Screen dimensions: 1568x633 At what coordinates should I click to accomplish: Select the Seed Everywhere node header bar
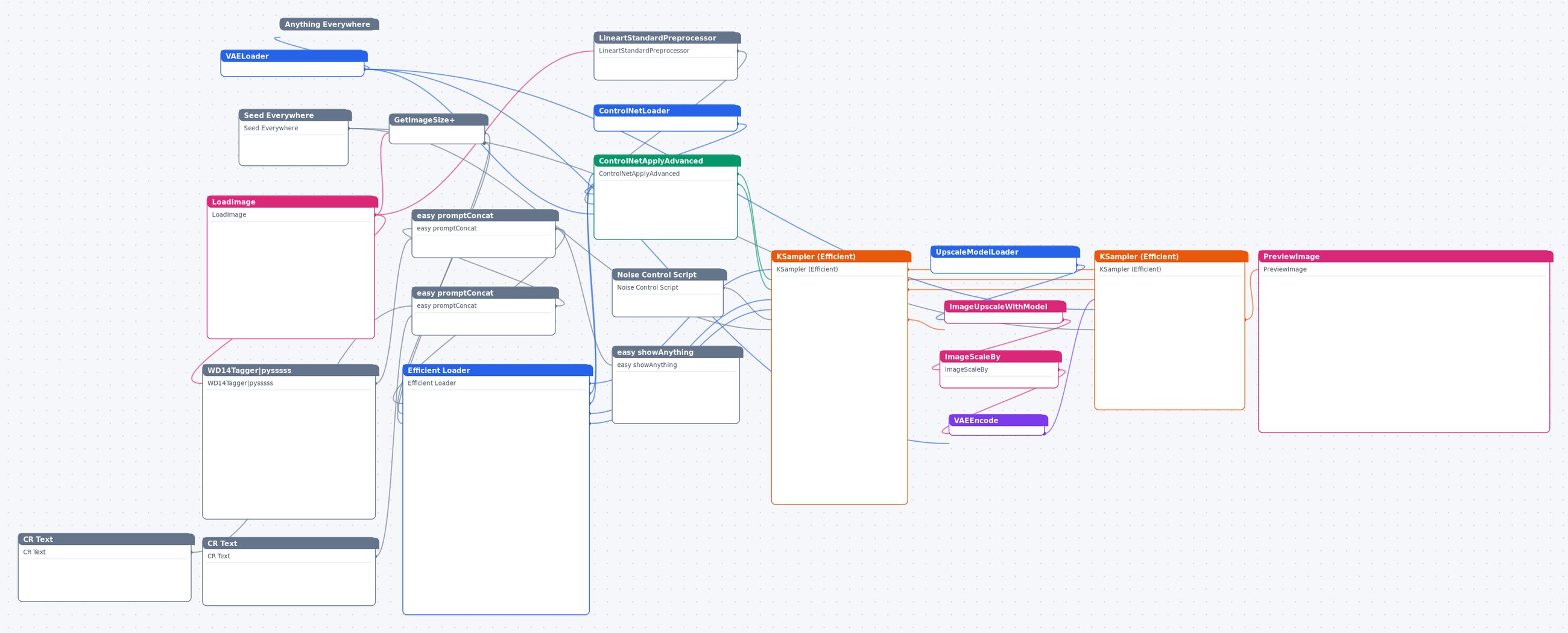[x=296, y=115]
